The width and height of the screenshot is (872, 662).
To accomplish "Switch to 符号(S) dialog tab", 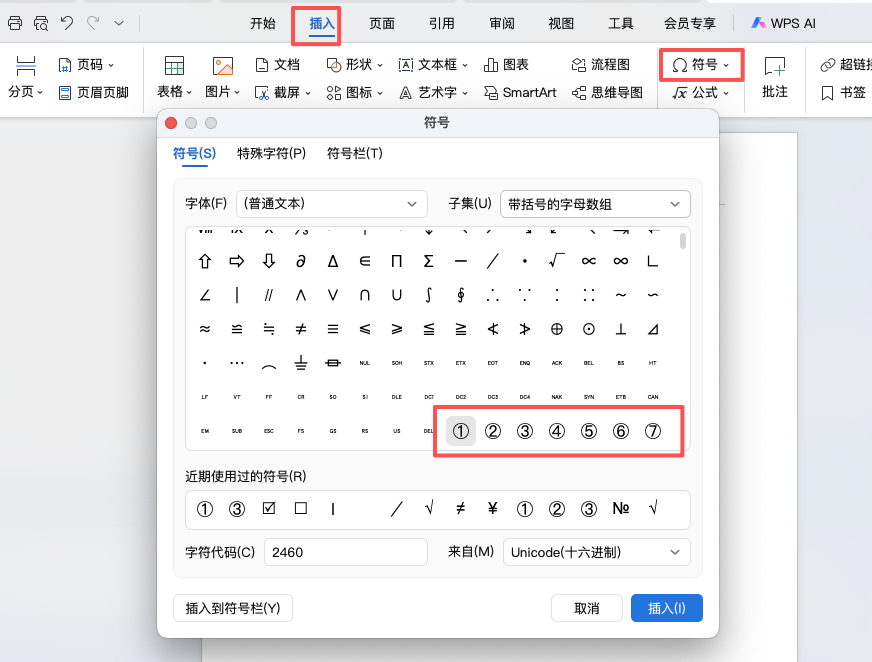I will (194, 153).
